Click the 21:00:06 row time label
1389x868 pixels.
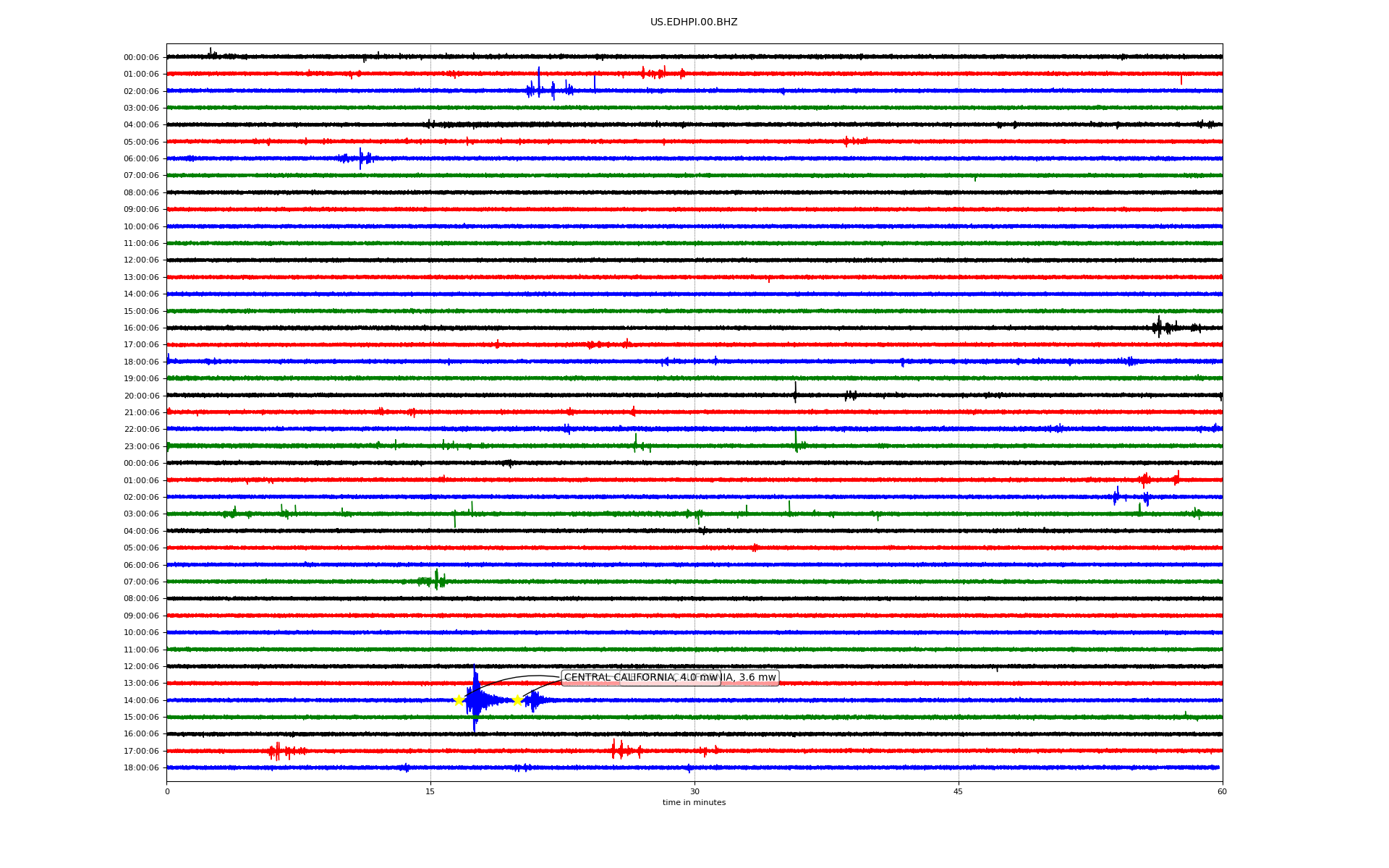pos(141,413)
